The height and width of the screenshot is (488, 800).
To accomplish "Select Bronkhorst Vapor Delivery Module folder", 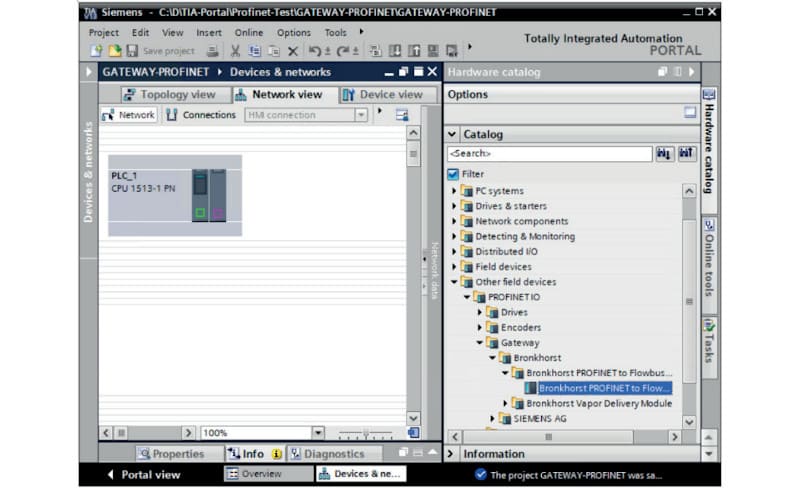I will 600,403.
